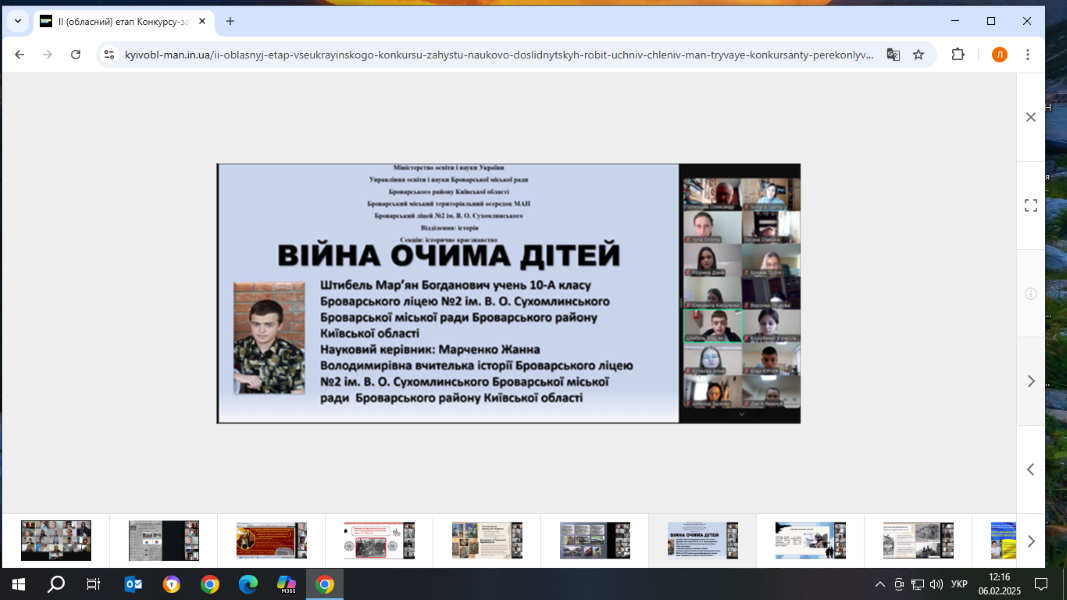Bookmark this page with the star icon
Screen dimensions: 1067x600
tap(919, 55)
